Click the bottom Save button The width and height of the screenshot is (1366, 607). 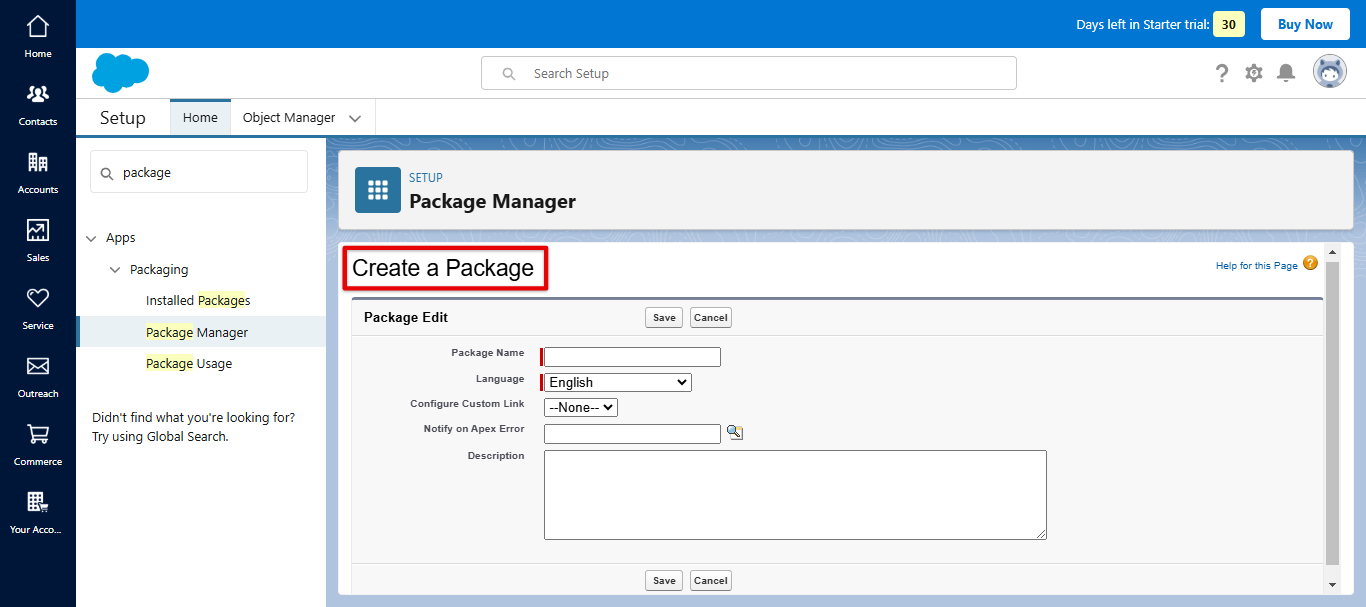pos(665,580)
